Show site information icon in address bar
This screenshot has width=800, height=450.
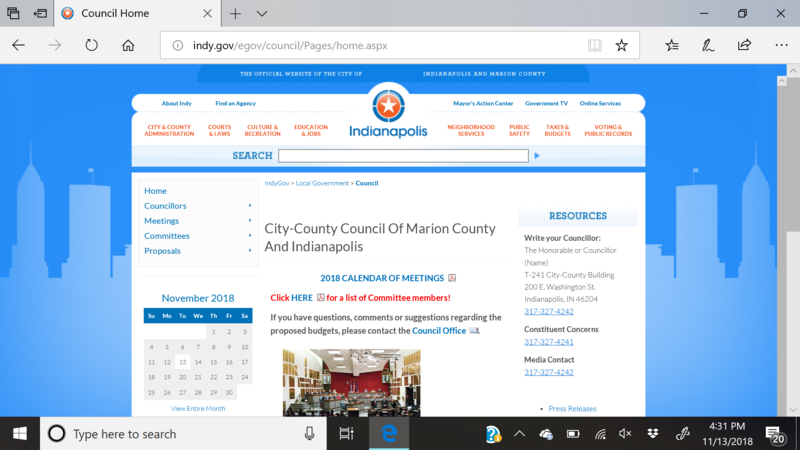178,45
